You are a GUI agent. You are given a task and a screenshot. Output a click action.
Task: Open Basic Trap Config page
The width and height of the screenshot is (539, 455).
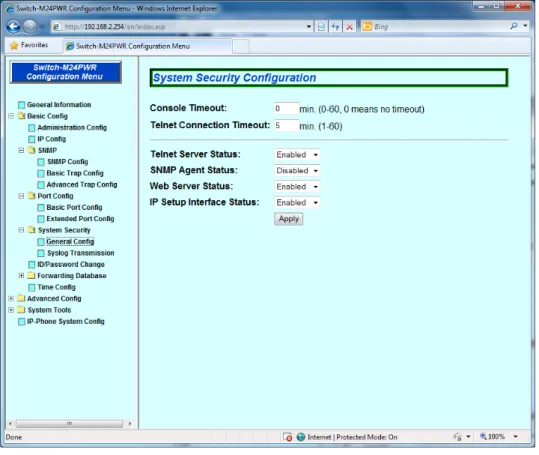75,173
